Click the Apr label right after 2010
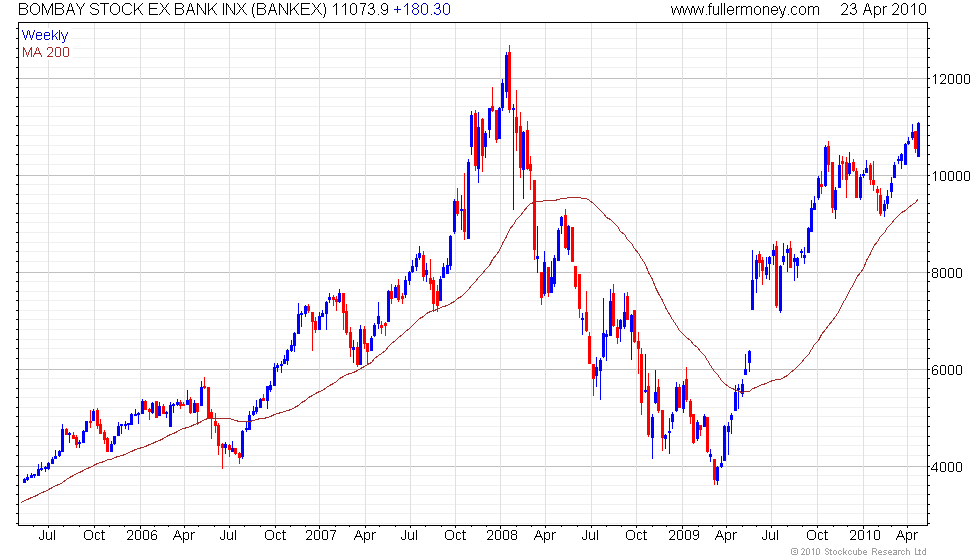Viewport: 980px width, 560px height. 906,536
